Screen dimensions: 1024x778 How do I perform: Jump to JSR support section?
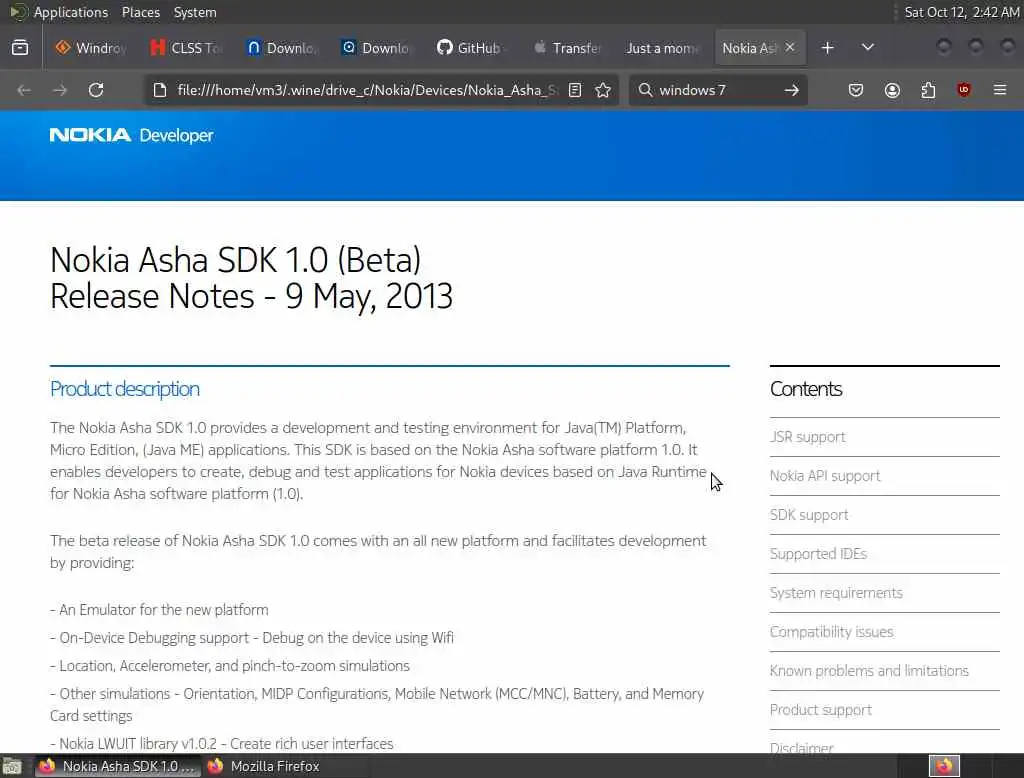point(807,437)
